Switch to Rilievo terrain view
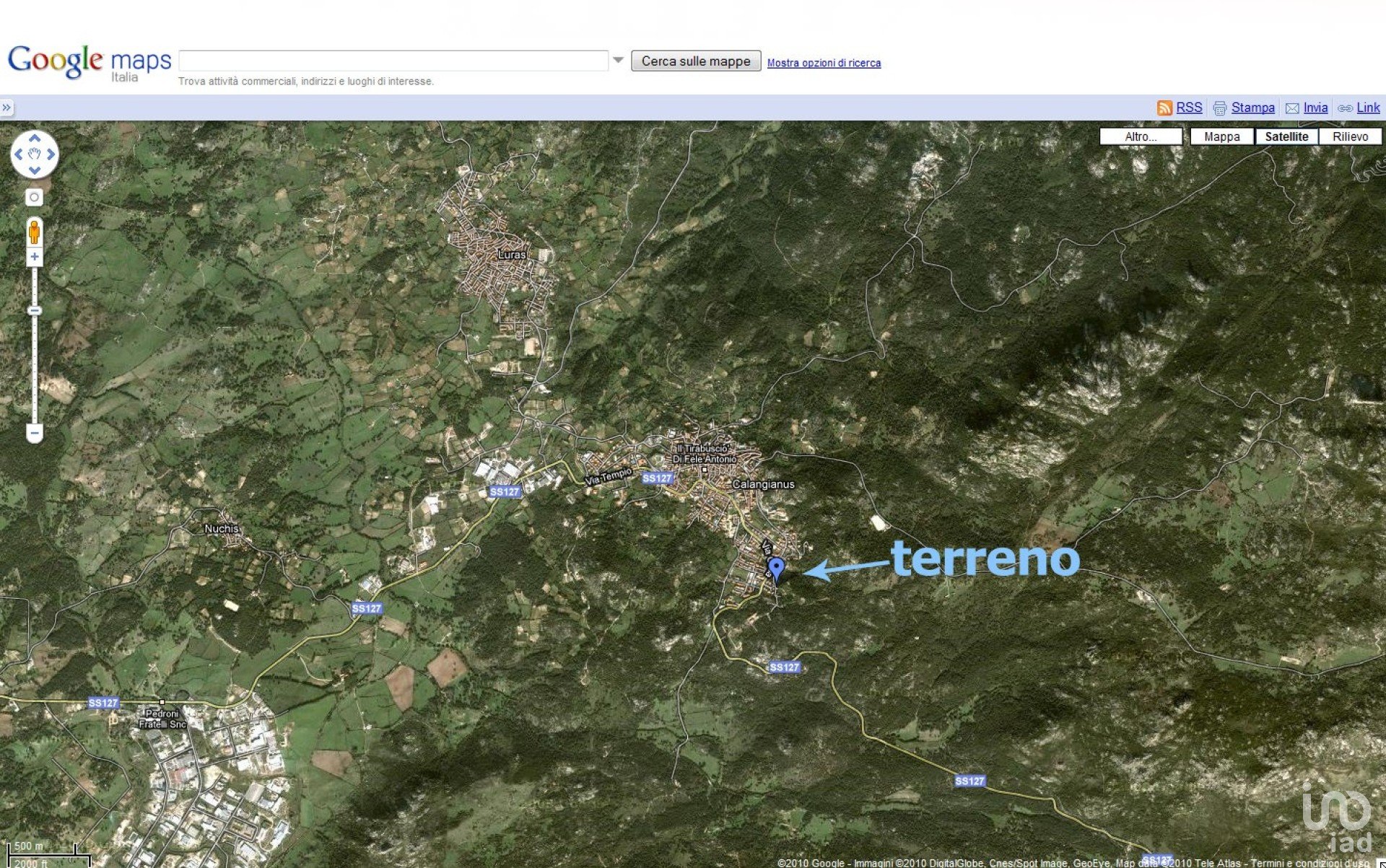1386x868 pixels. pyautogui.click(x=1350, y=136)
